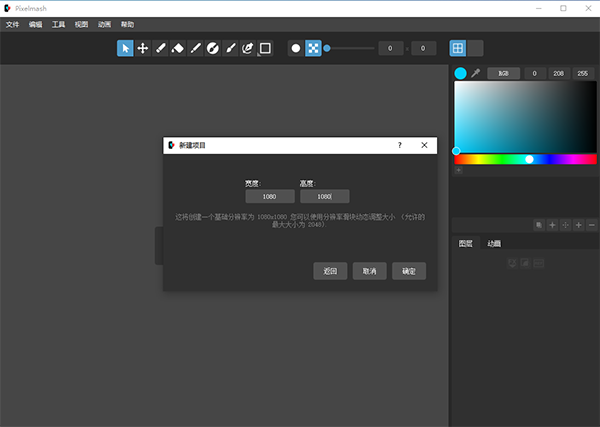Screen dimensions: 600x427
Task: Open the RGB color mode dropdown
Action: (504, 73)
